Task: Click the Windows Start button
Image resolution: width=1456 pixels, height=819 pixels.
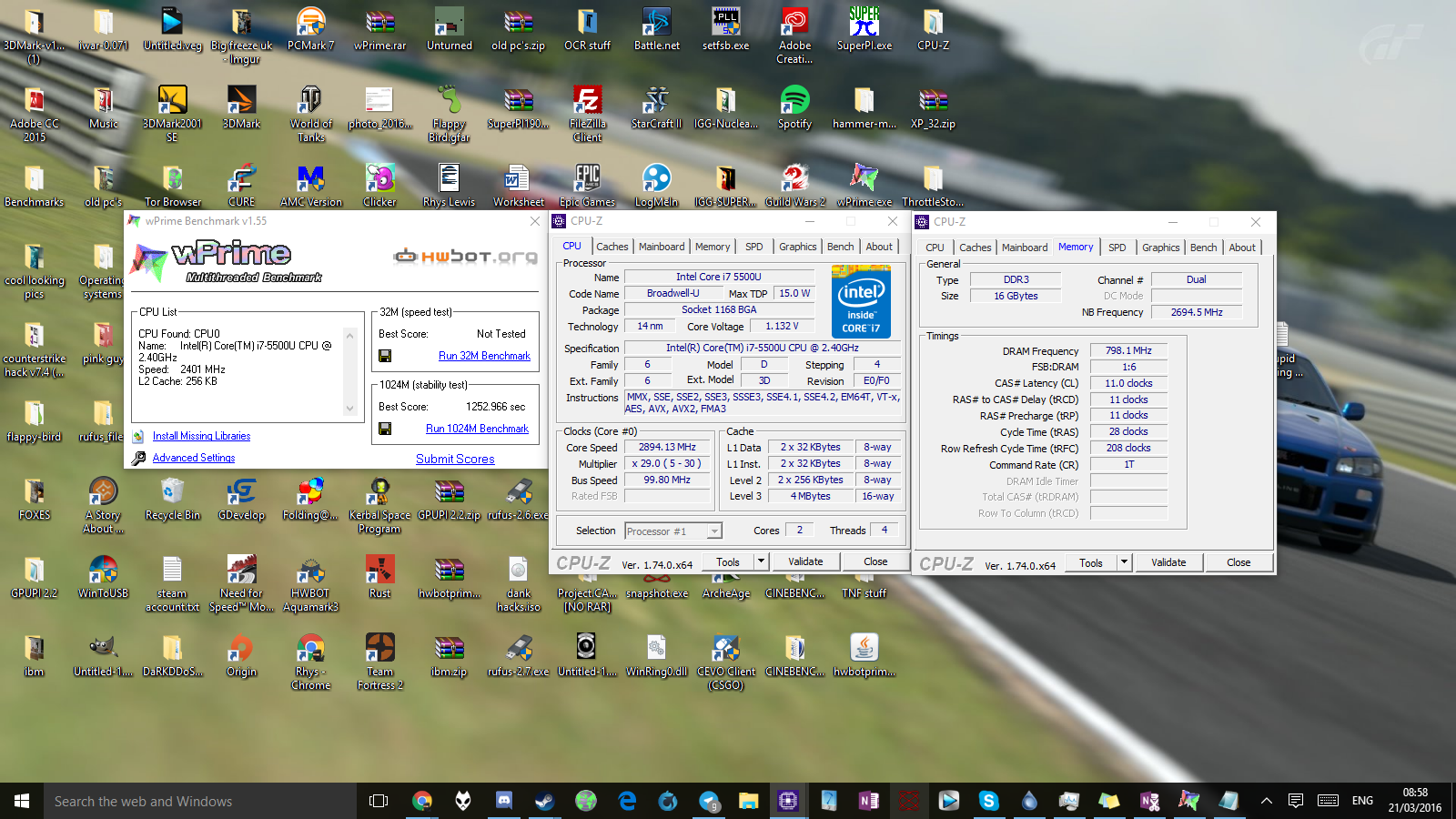Action: pos(22,801)
